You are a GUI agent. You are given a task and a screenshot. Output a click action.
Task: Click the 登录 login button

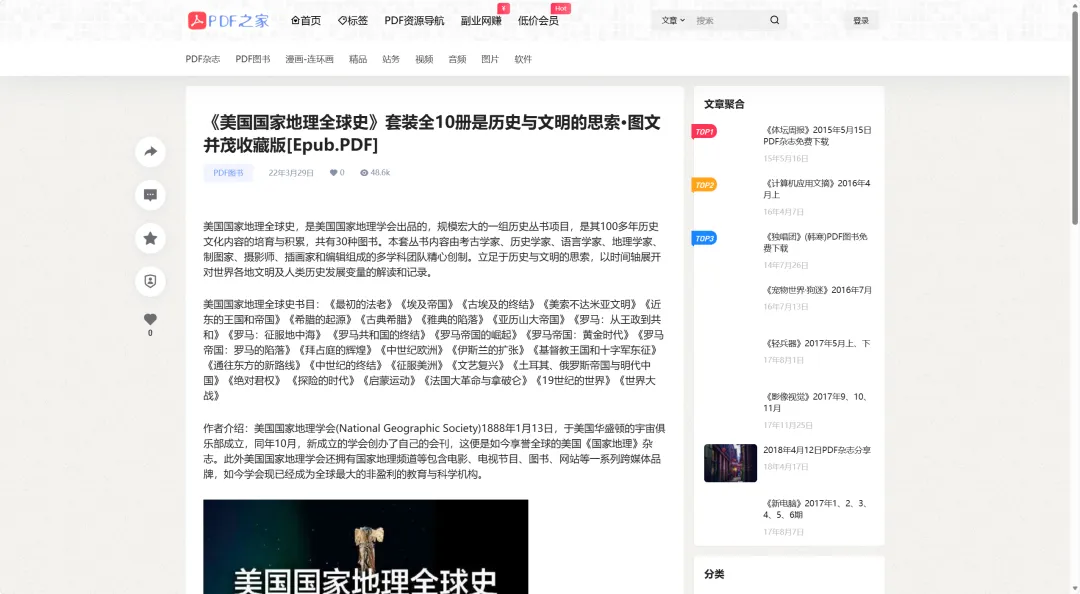click(861, 21)
